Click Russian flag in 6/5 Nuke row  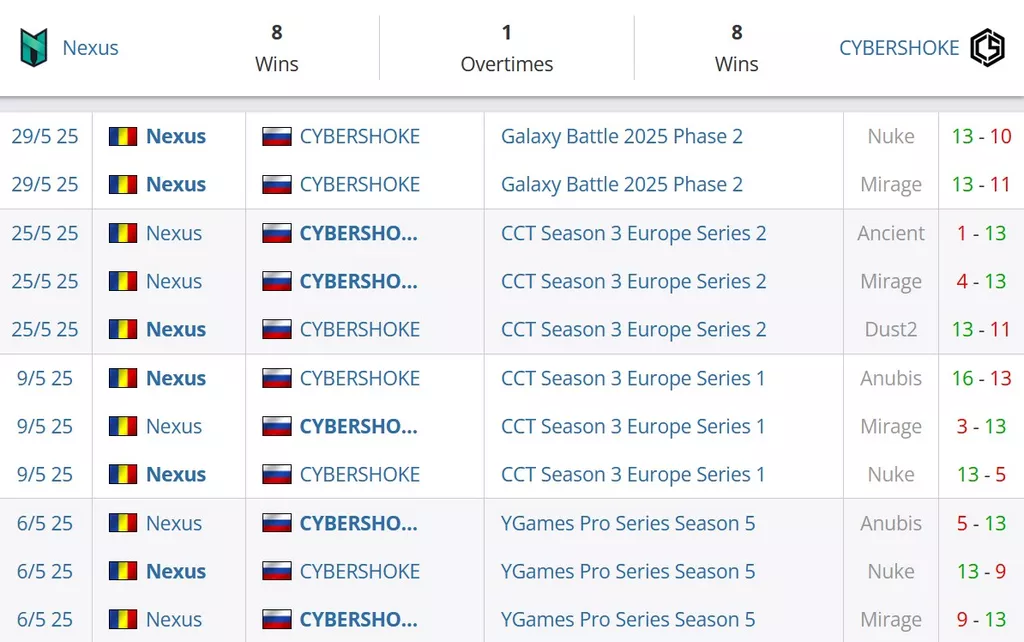click(x=276, y=571)
